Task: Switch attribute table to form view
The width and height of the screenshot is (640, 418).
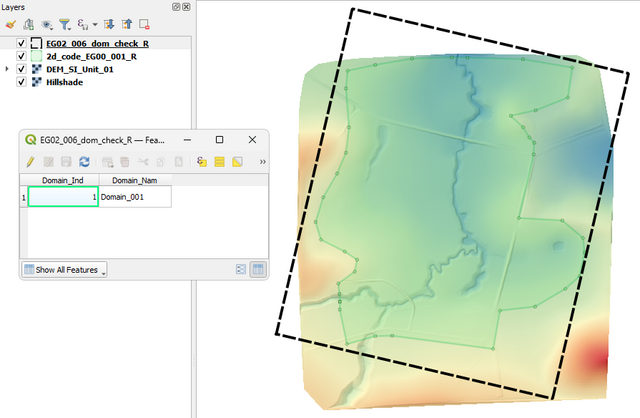Action: tap(240, 269)
